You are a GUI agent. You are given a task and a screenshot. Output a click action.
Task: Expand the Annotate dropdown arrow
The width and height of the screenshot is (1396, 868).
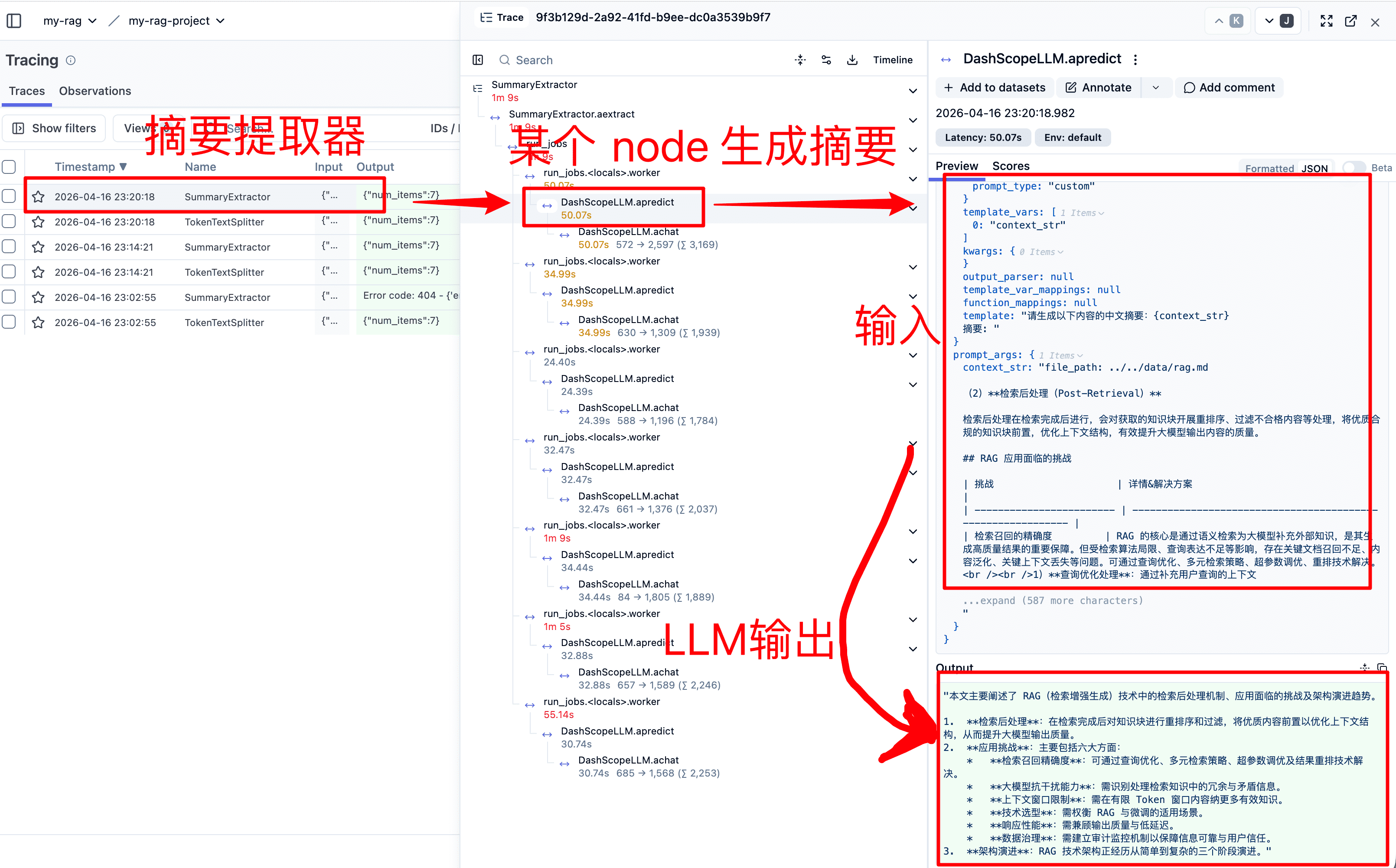[1155, 87]
